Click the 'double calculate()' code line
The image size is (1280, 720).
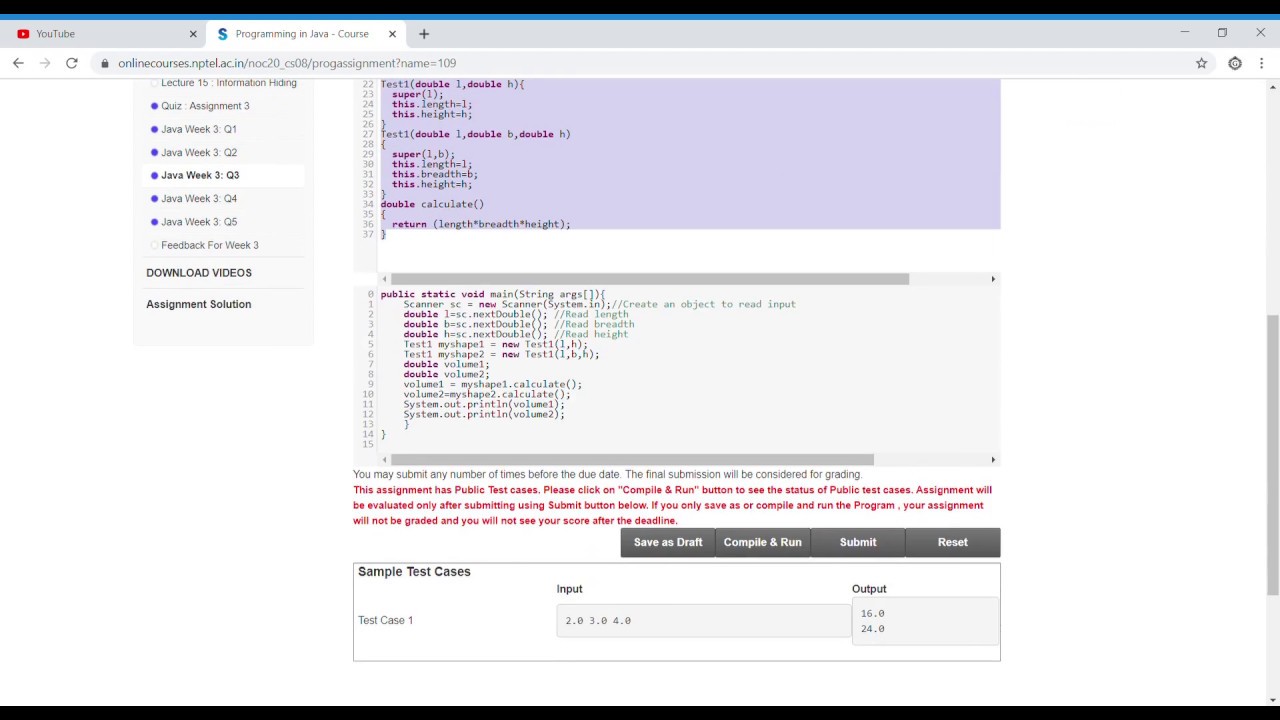(432, 204)
